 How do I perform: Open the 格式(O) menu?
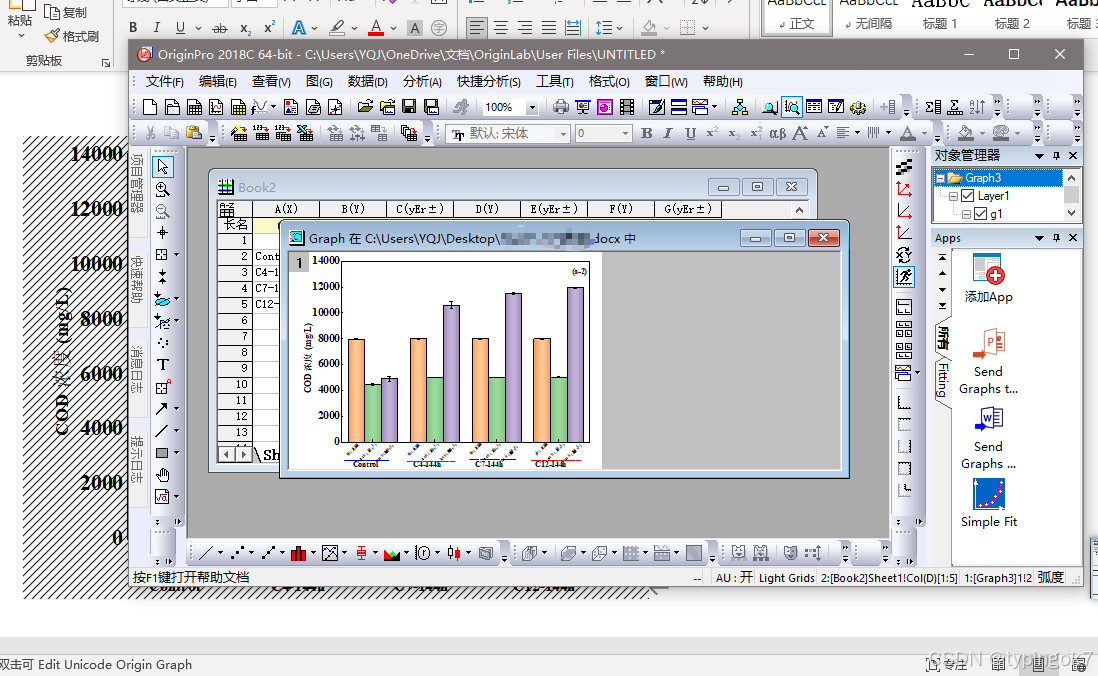coord(609,81)
